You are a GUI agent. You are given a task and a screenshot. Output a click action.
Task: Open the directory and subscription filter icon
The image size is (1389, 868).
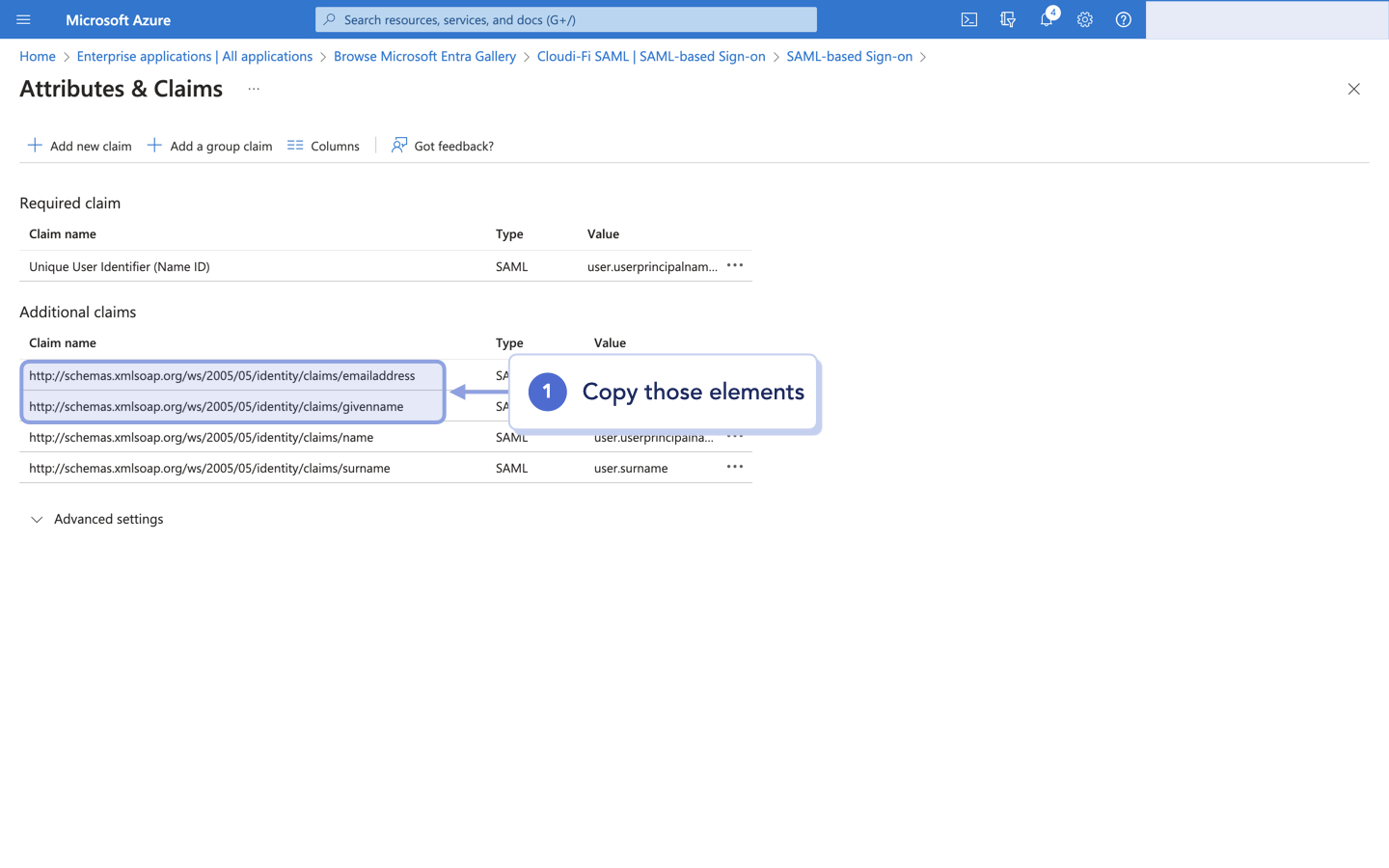pos(1007,19)
